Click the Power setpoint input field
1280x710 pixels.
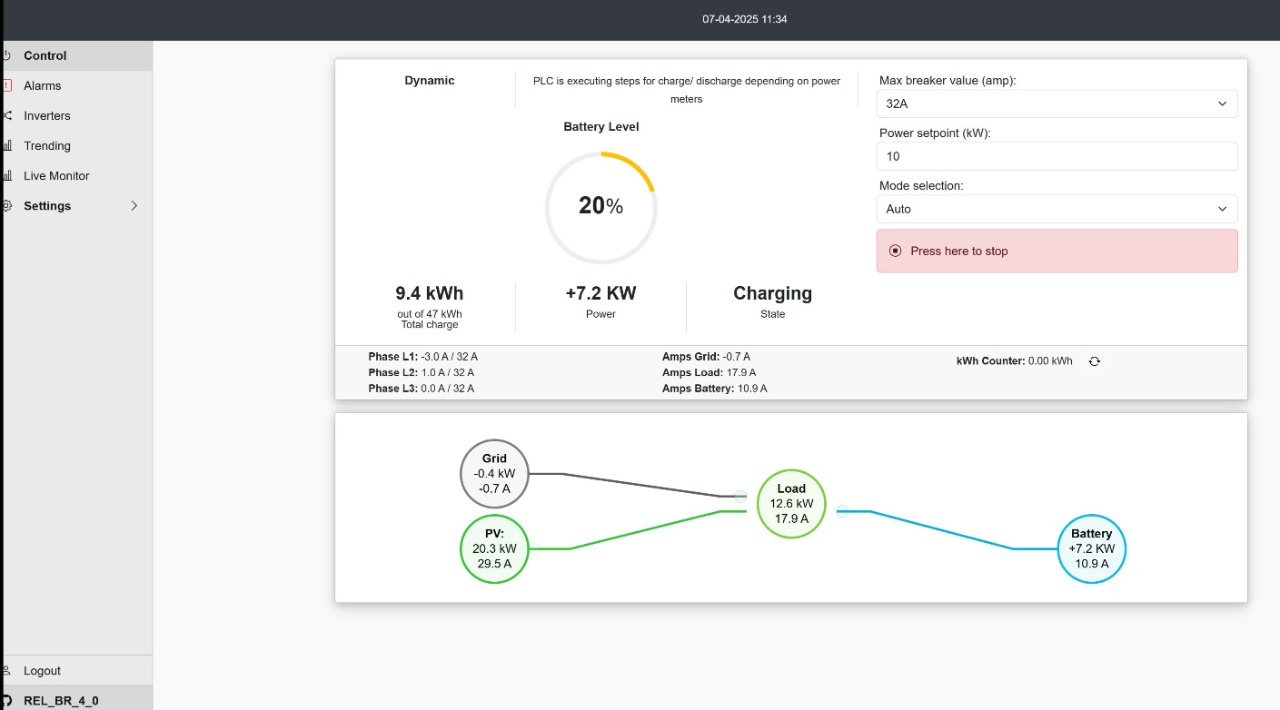[1057, 156]
